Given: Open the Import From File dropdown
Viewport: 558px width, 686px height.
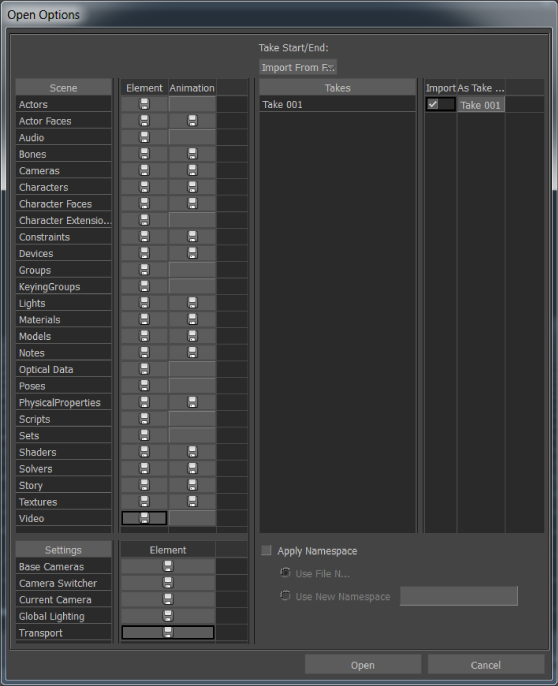Looking at the screenshot, I should pos(298,67).
